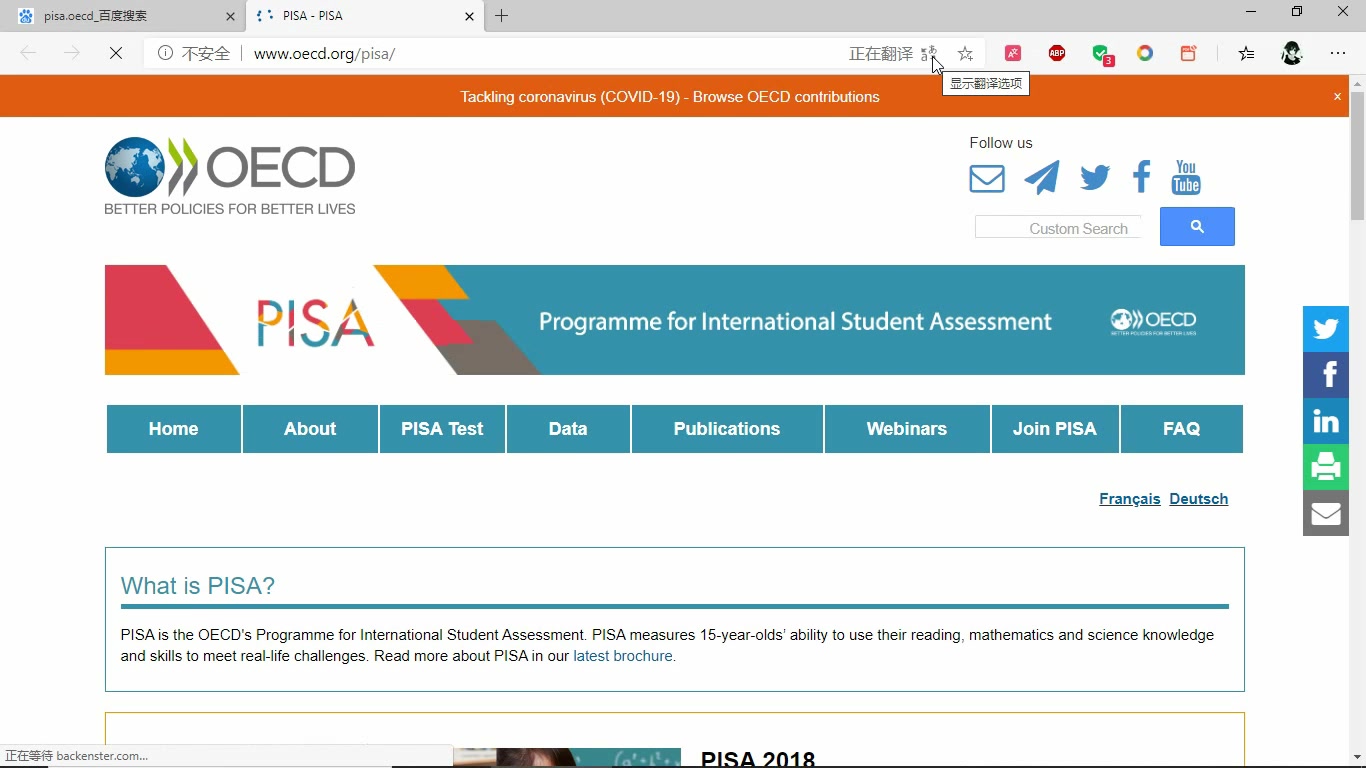The width and height of the screenshot is (1366, 768).
Task: Click the PISA 2018 heading
Action: (x=758, y=759)
